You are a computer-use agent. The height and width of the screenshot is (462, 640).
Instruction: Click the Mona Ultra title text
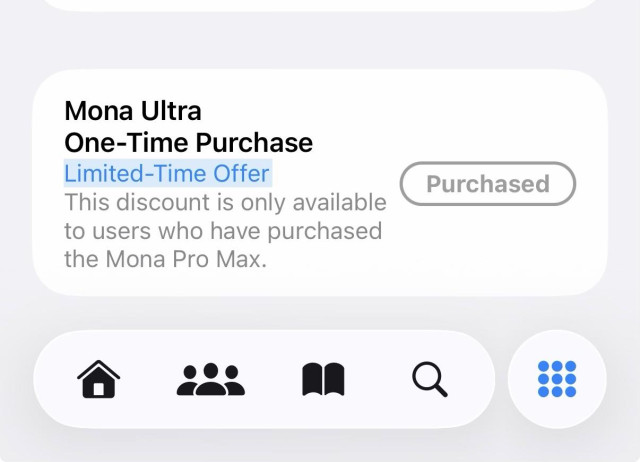click(x=133, y=111)
